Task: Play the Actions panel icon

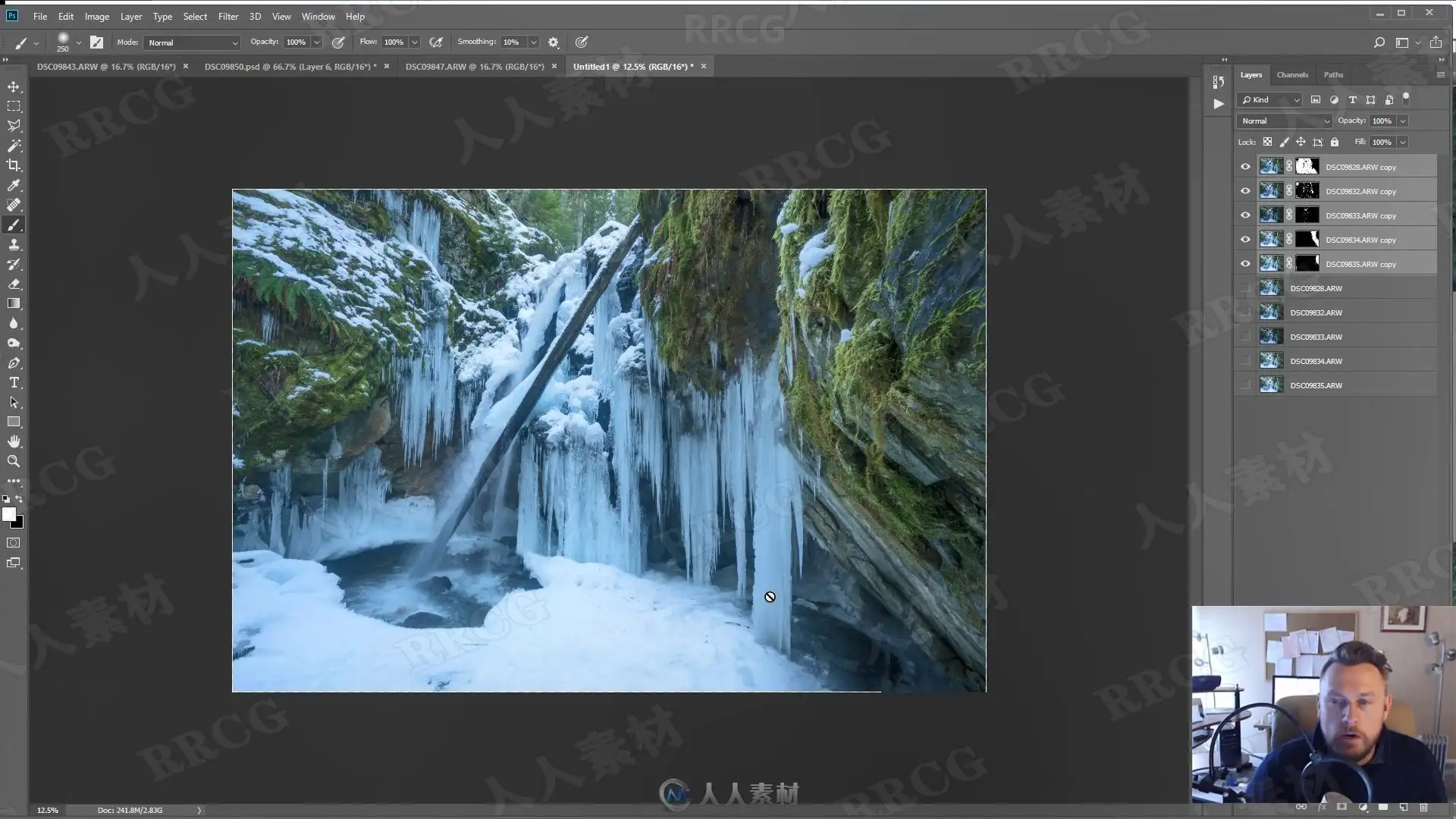Action: [1218, 104]
